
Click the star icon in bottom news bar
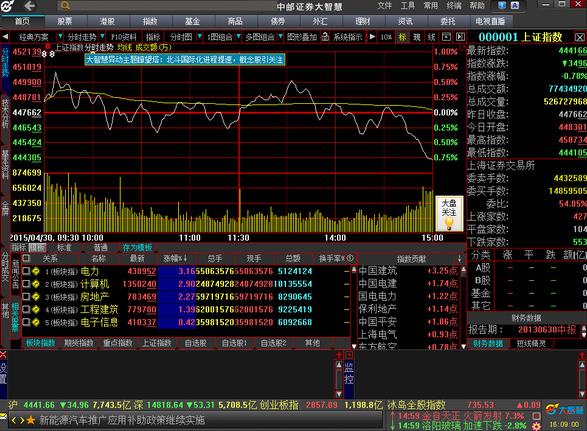(31, 420)
